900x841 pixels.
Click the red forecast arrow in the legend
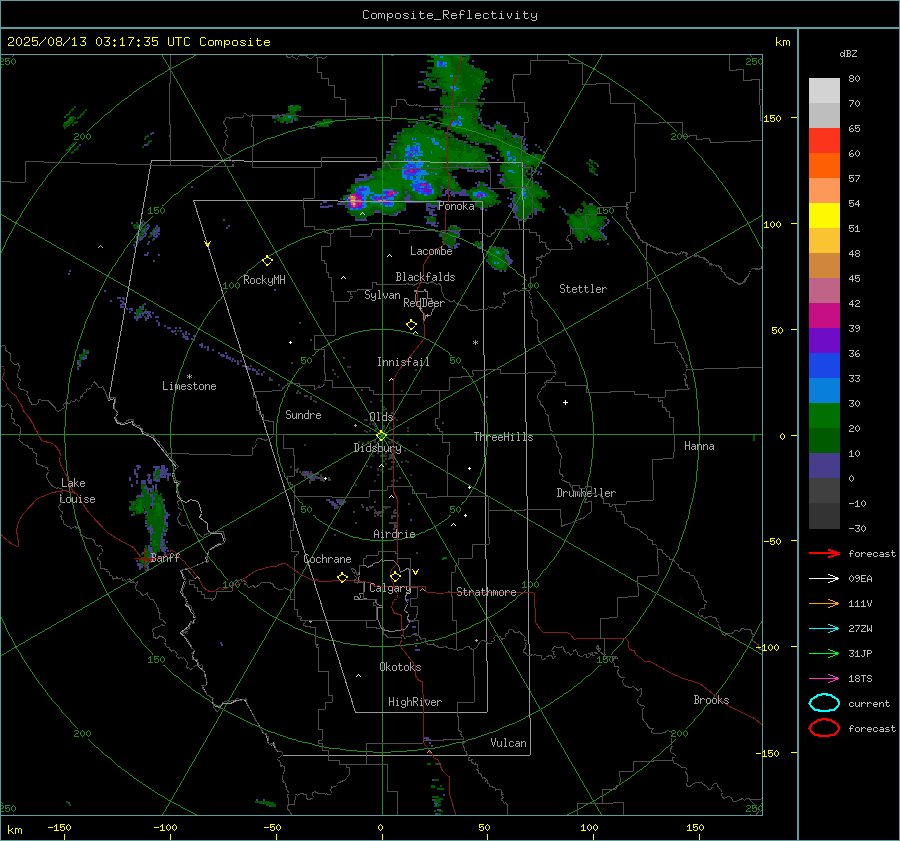[x=824, y=553]
